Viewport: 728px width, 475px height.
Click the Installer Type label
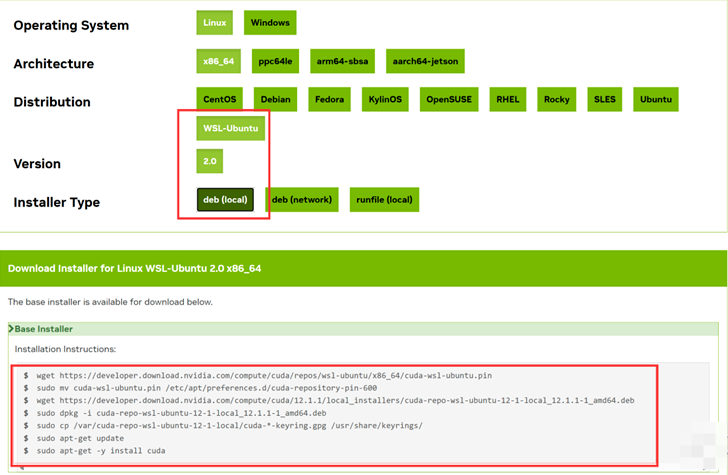point(57,202)
